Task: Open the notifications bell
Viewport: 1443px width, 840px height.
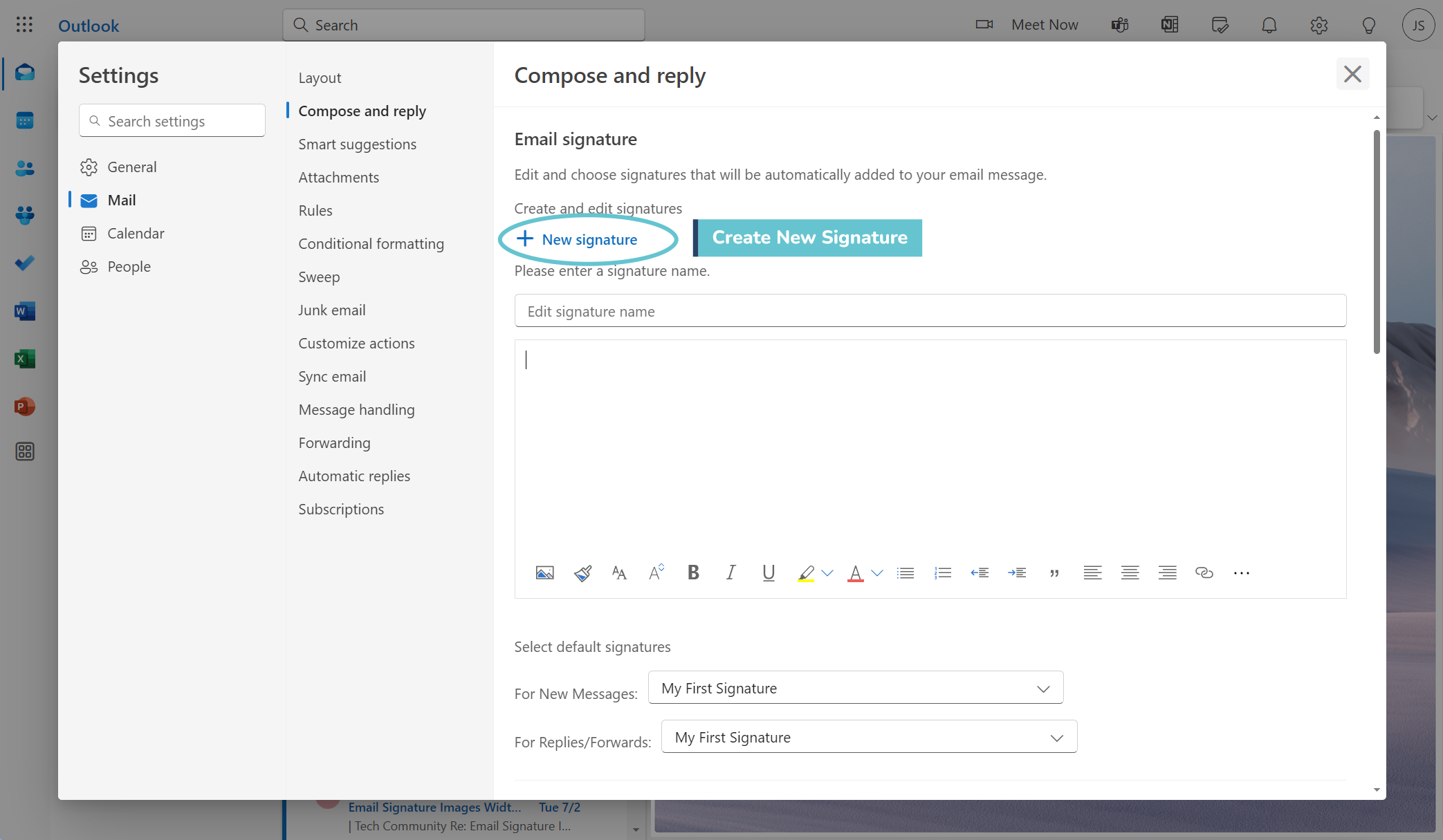Action: click(x=1269, y=25)
